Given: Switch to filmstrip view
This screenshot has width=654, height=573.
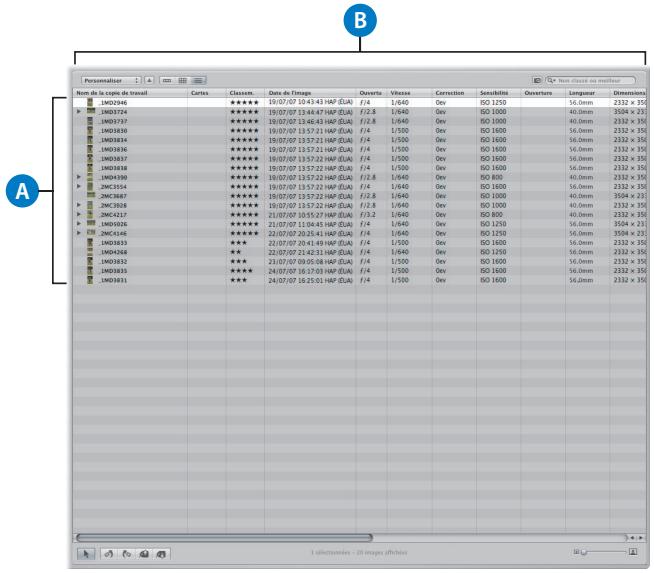Looking at the screenshot, I should click(x=167, y=80).
